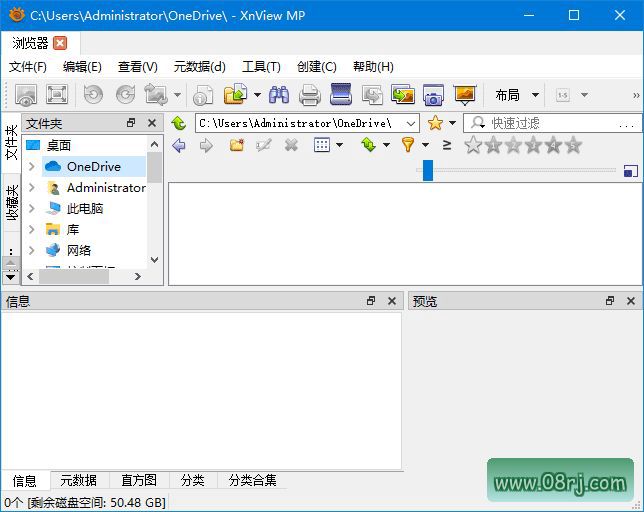This screenshot has height=512, width=644.
Task: Open the 编辑(E) menu
Action: click(82, 67)
